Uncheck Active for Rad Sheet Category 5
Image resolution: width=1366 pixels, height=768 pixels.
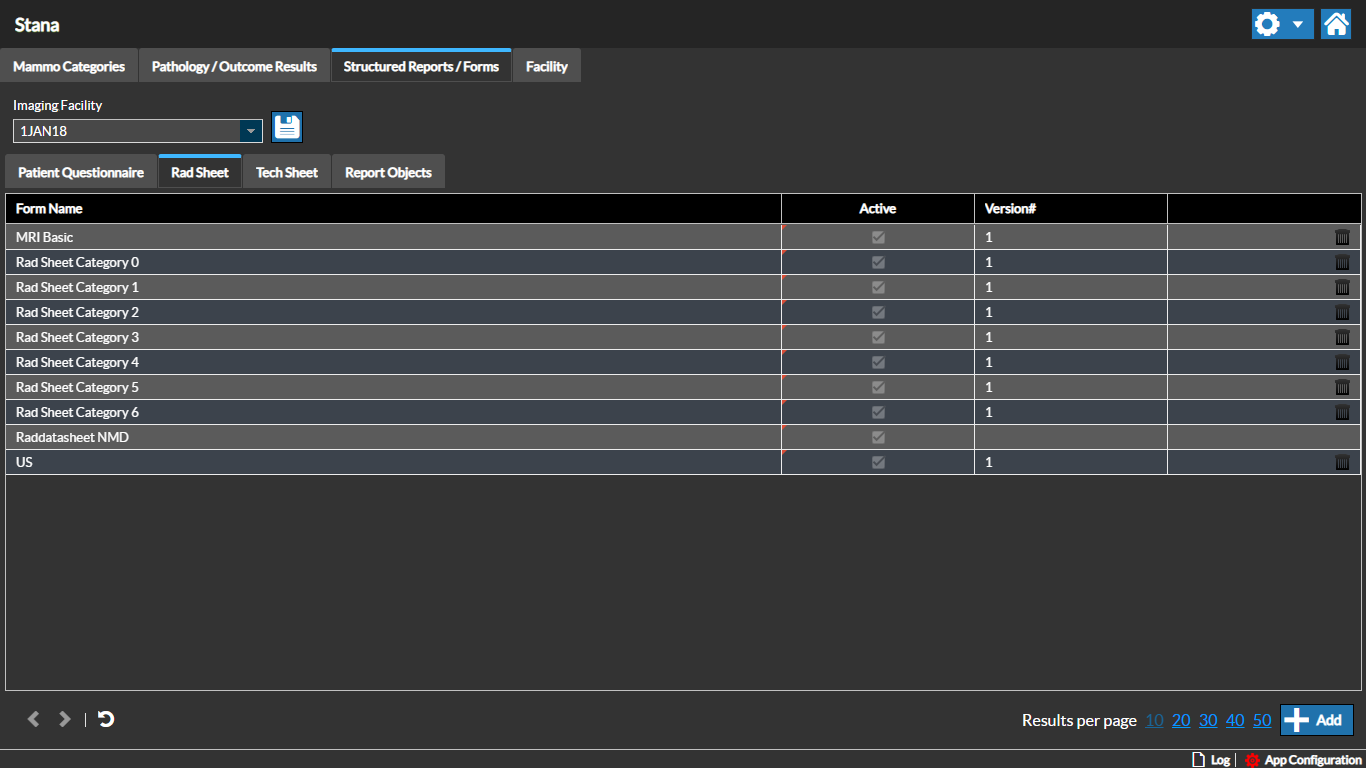[878, 387]
